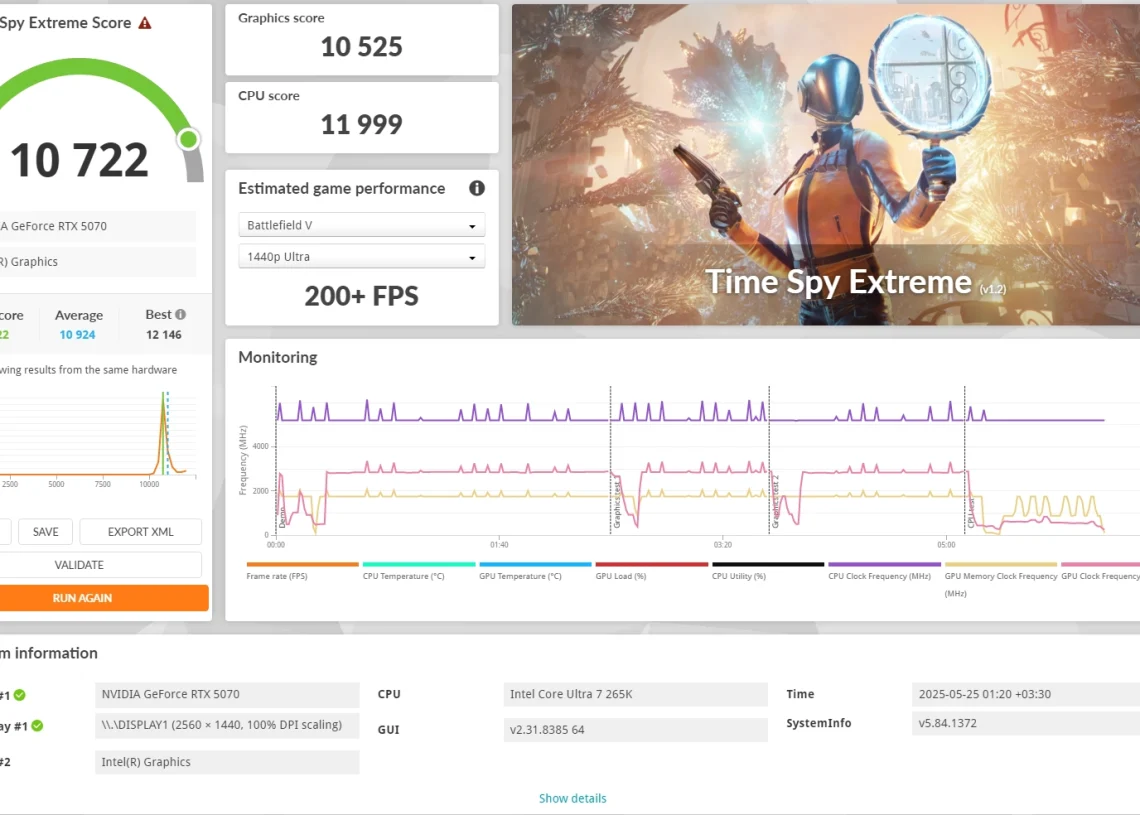Click the Best score 12 146

click(x=164, y=334)
